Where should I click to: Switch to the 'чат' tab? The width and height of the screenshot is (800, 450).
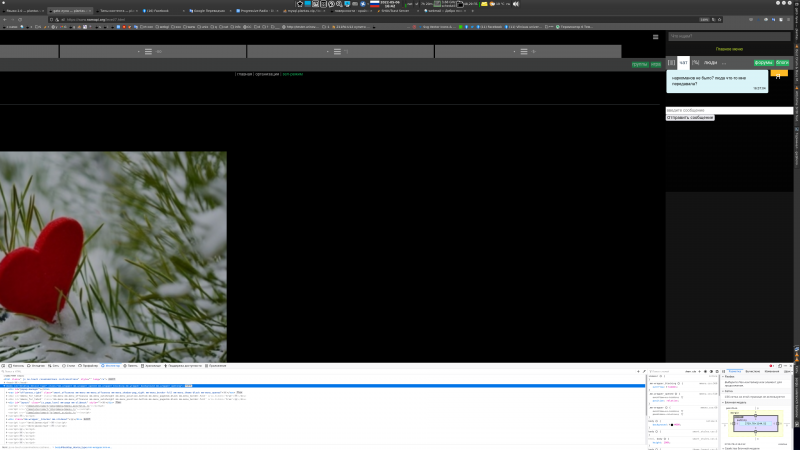click(683, 63)
